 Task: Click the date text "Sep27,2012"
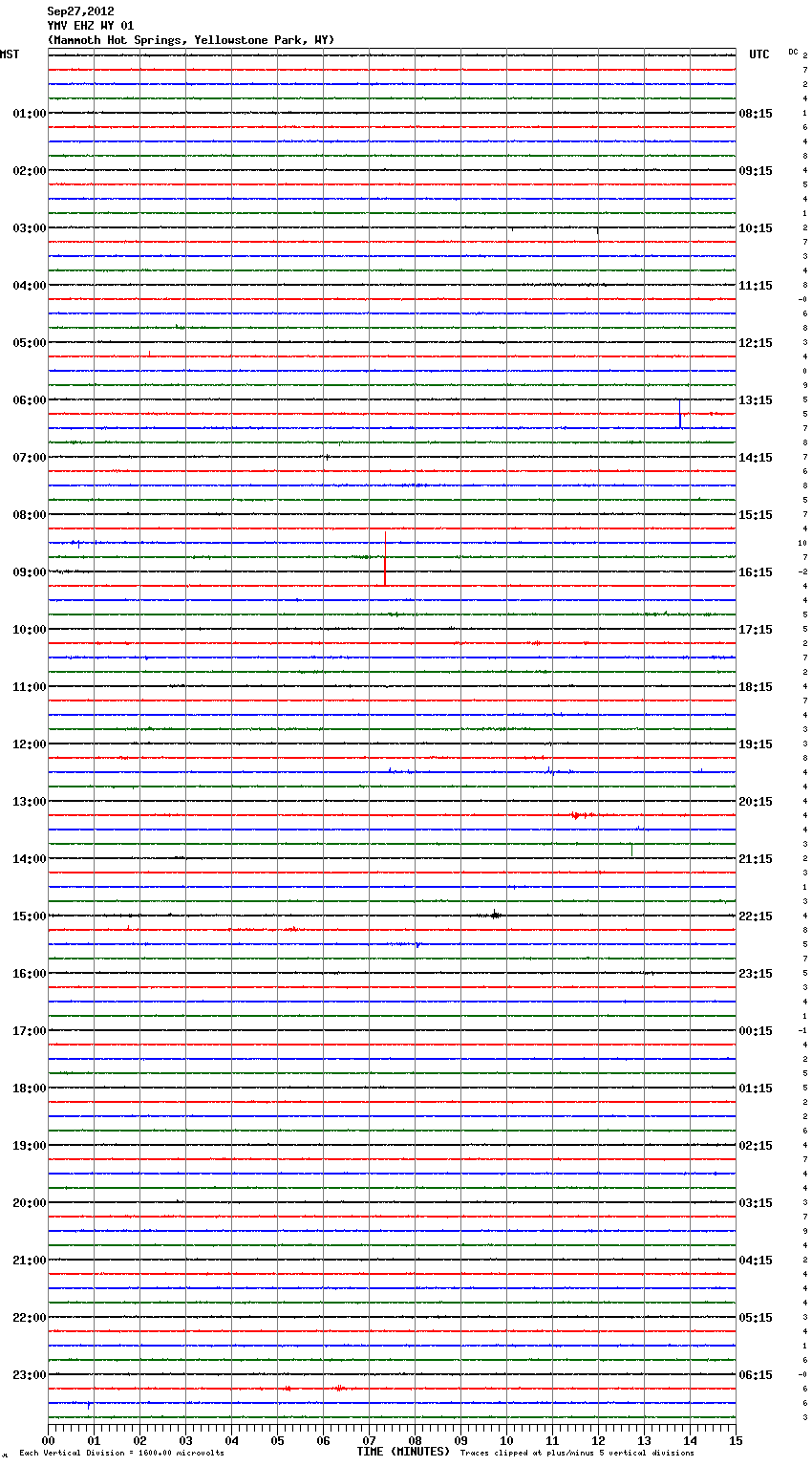click(x=80, y=11)
